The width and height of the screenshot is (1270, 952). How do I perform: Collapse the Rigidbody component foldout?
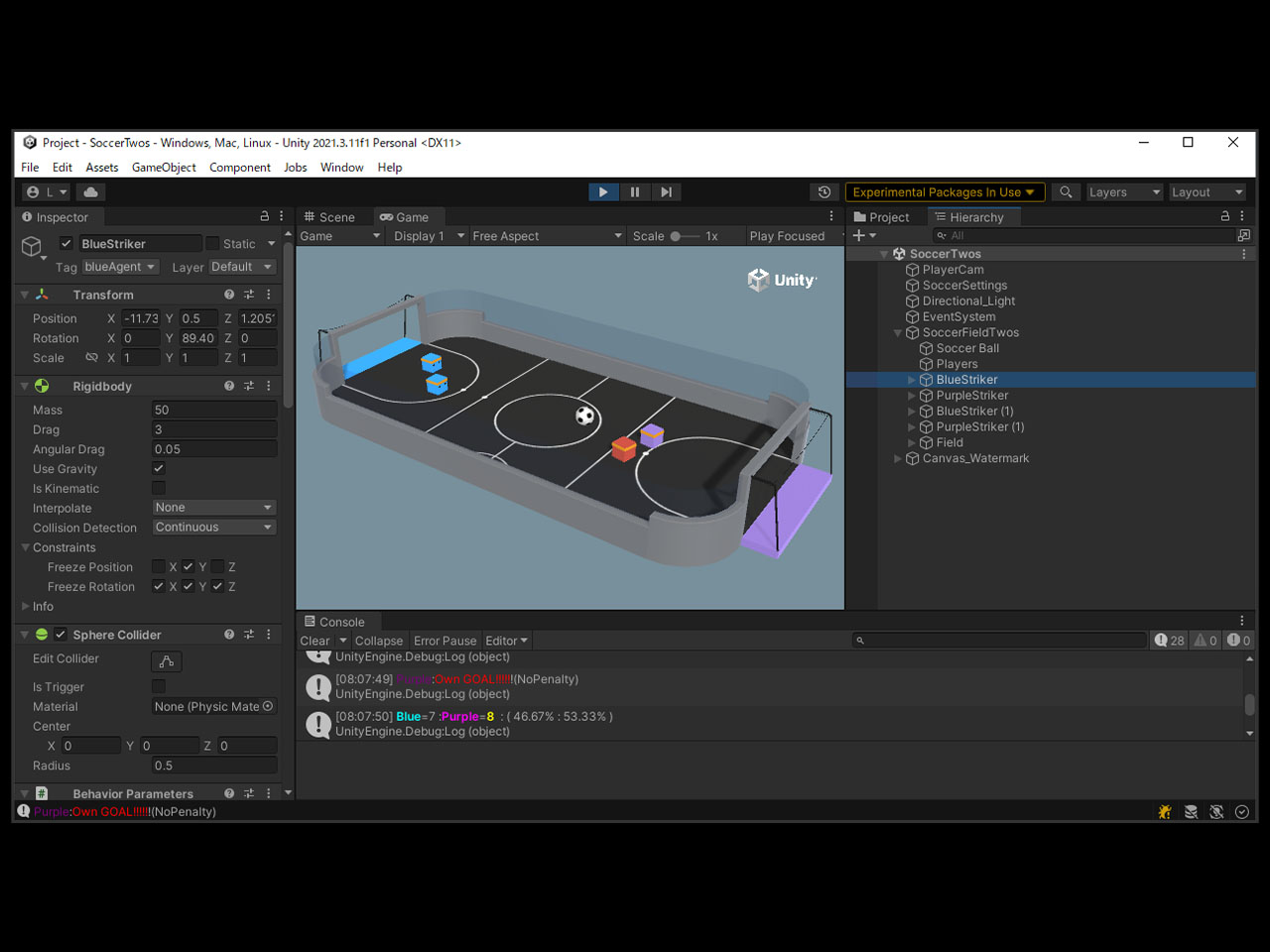pos(25,386)
